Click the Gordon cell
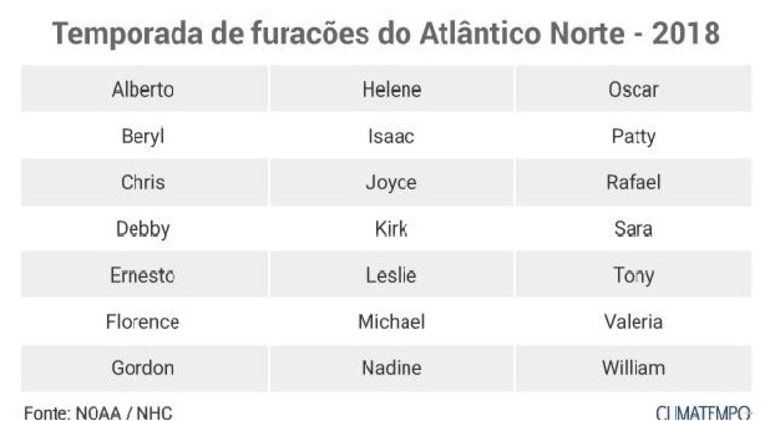 click(x=144, y=368)
